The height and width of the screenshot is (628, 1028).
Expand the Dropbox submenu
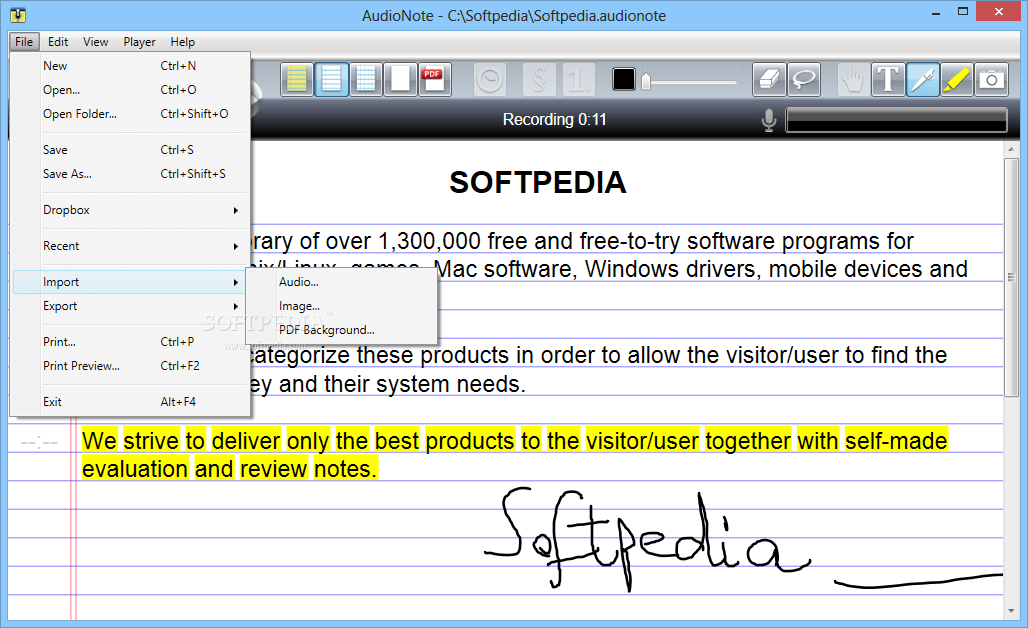click(130, 210)
